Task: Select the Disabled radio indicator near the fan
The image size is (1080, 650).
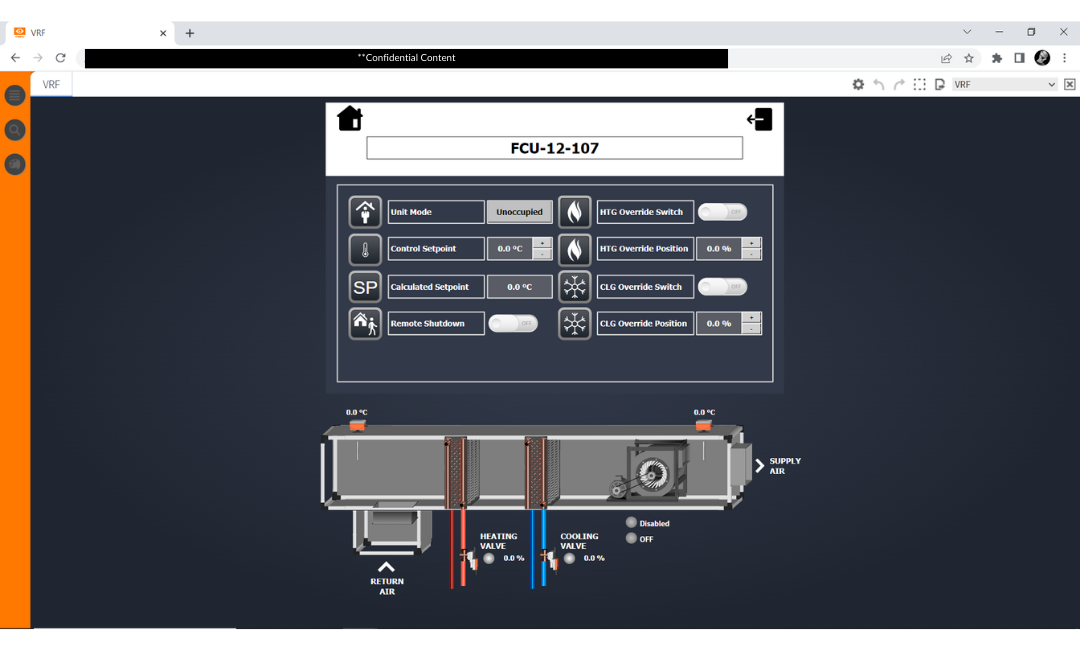Action: [x=630, y=522]
